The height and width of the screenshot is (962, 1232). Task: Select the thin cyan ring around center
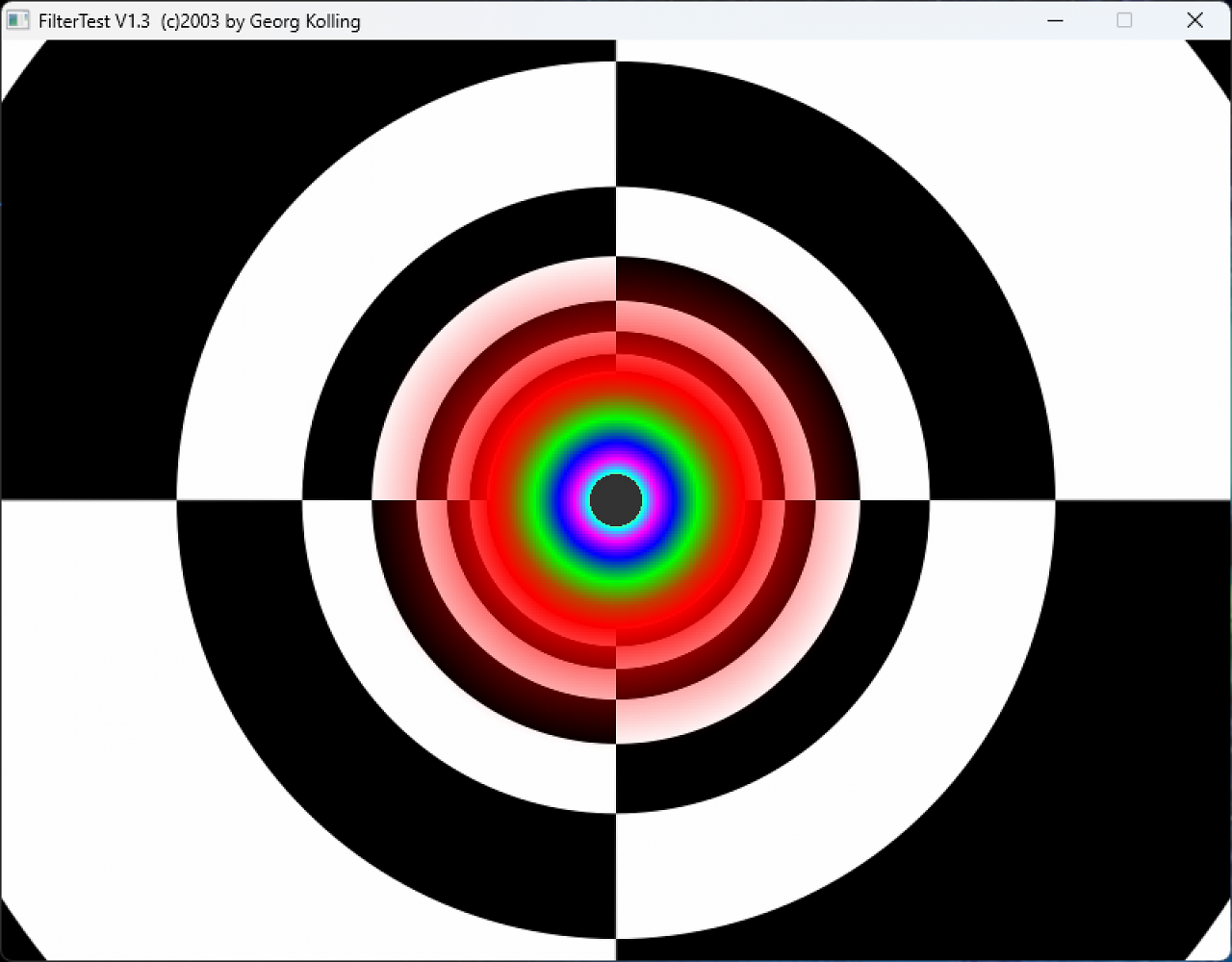pyautogui.click(x=616, y=472)
